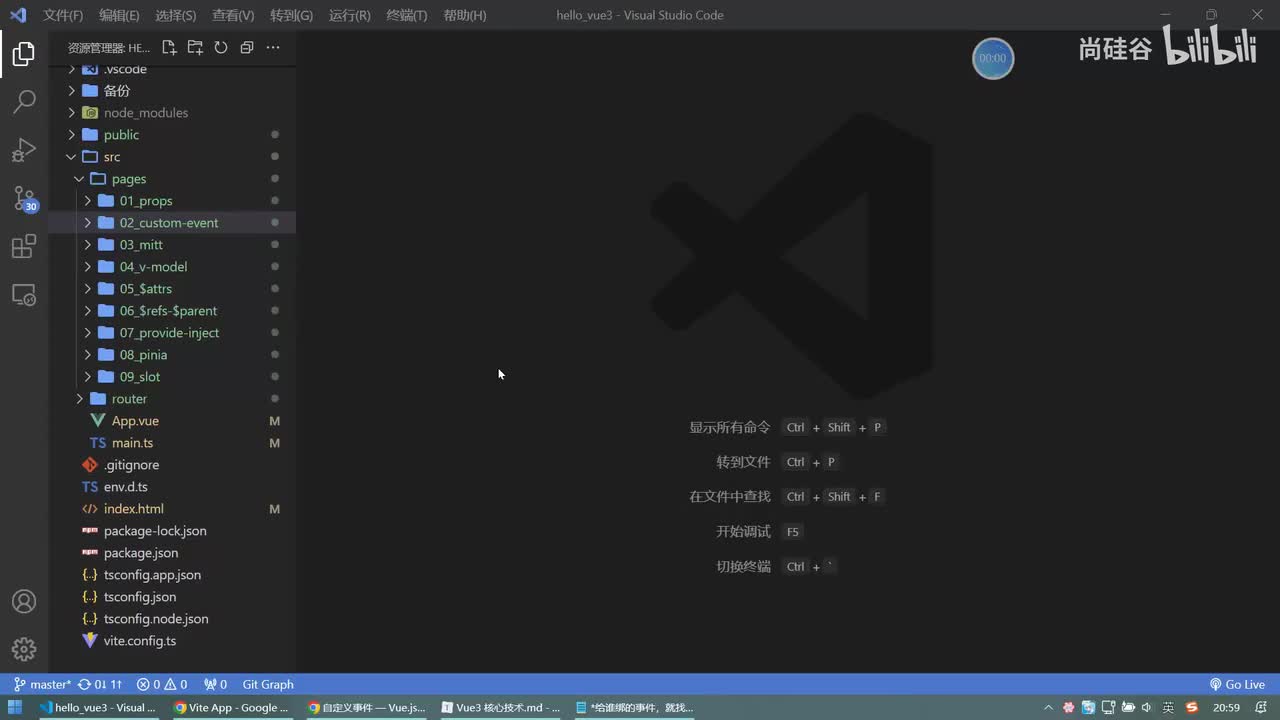Click the master* branch indicator in the status bar
This screenshot has width=1280, height=720.
pos(42,685)
